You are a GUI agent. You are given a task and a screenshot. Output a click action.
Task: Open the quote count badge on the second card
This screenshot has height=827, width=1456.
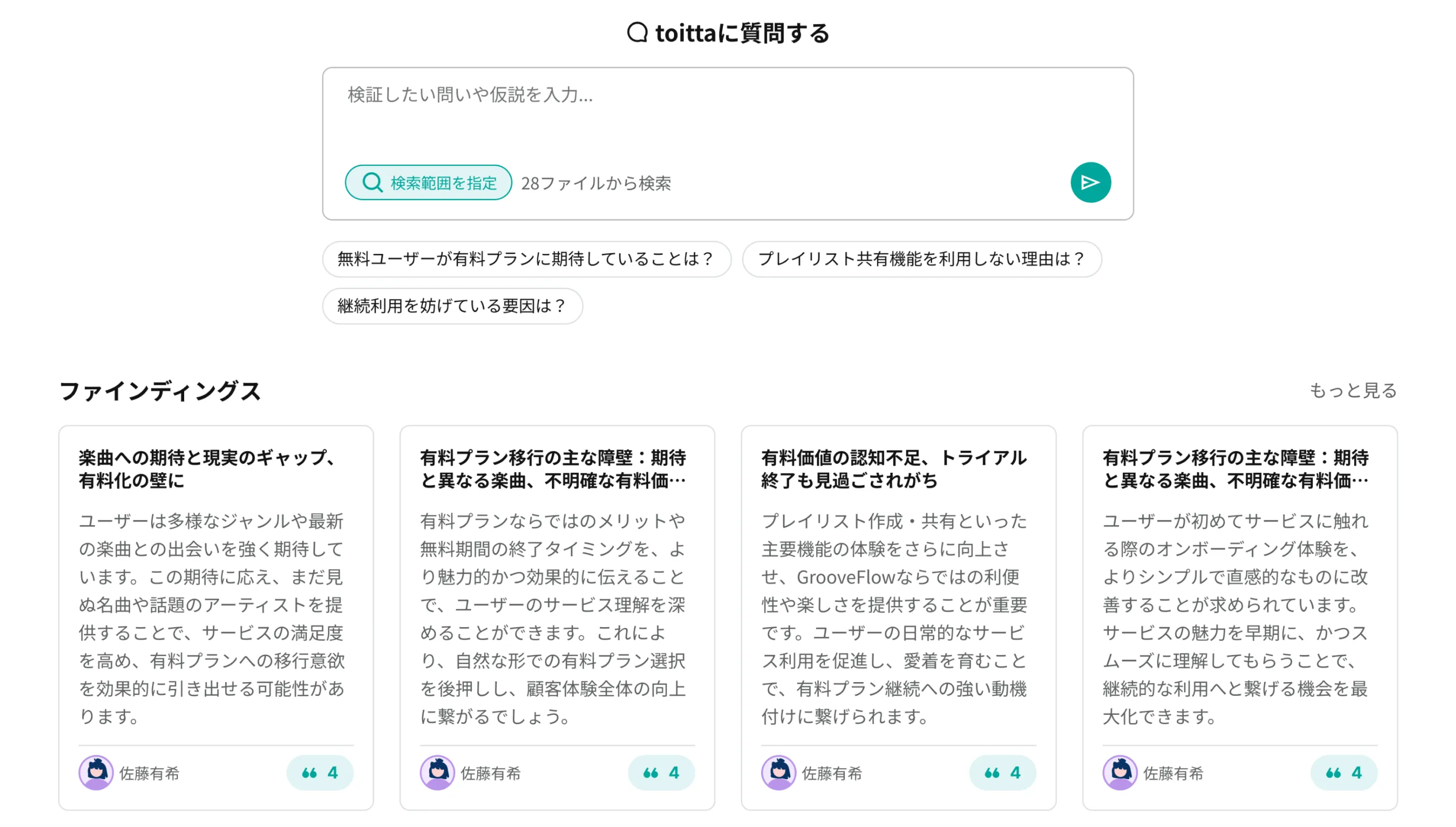point(661,772)
